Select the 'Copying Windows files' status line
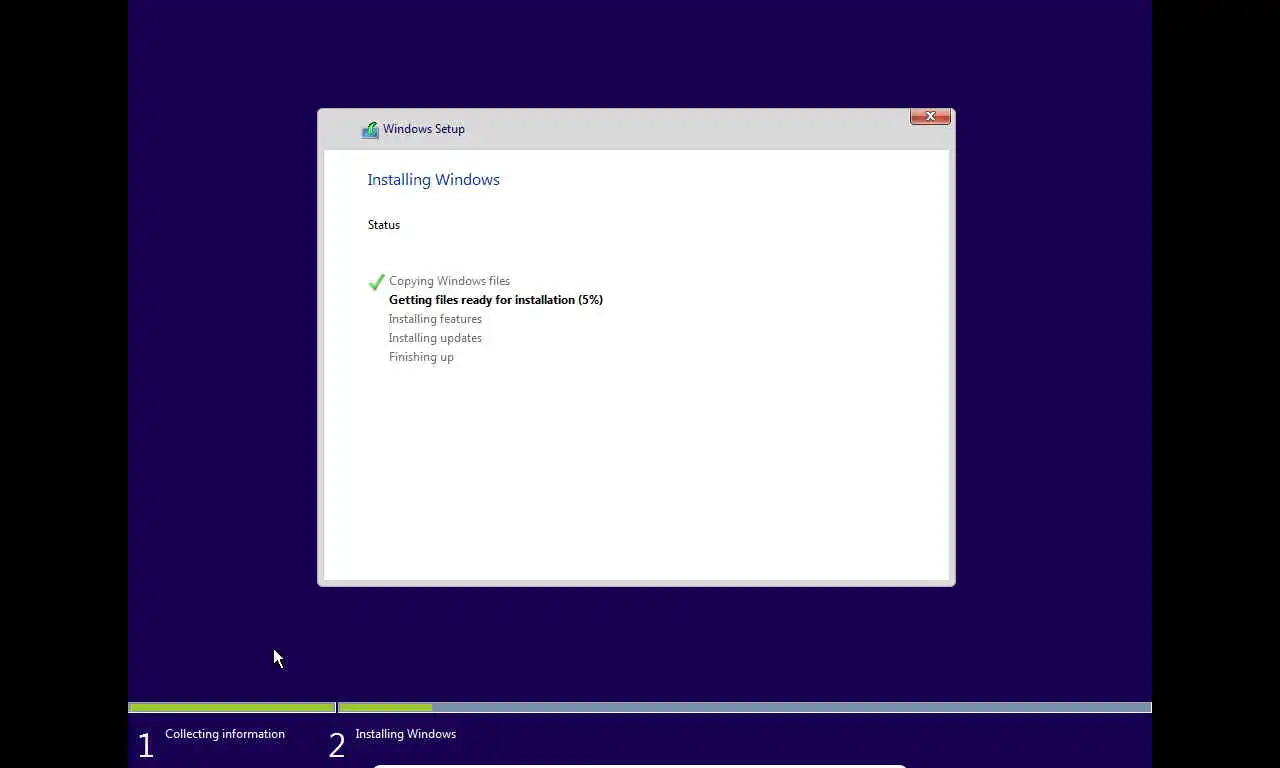1280x768 pixels. (x=449, y=281)
